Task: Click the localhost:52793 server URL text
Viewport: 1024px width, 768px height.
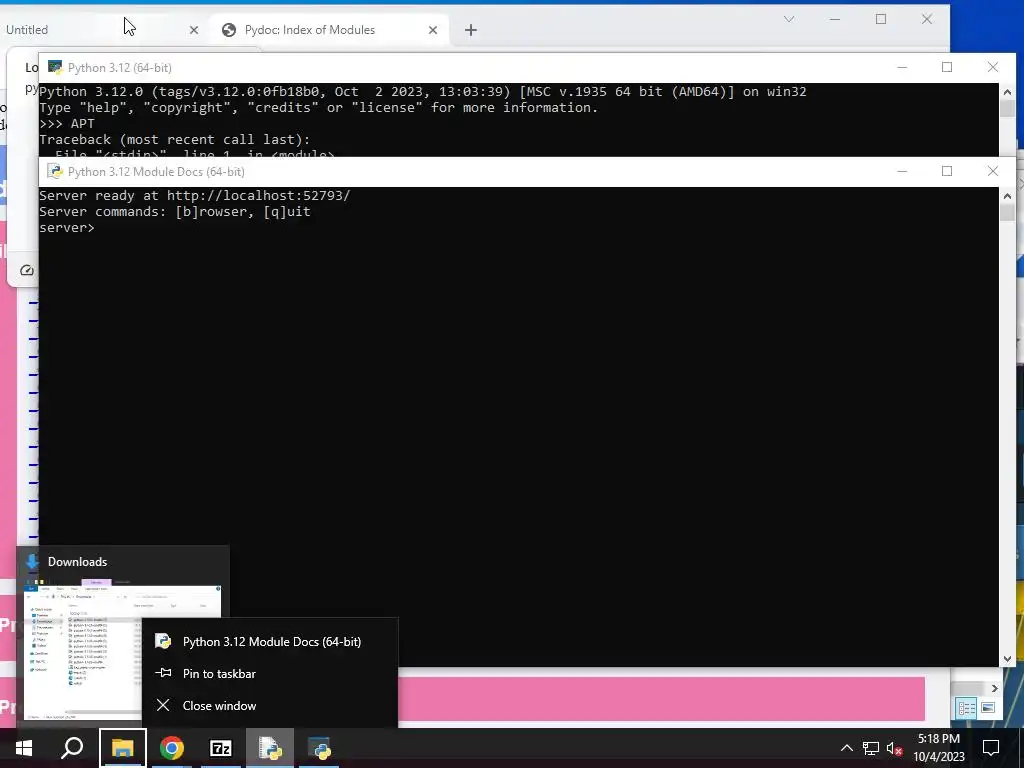Action: pos(259,195)
